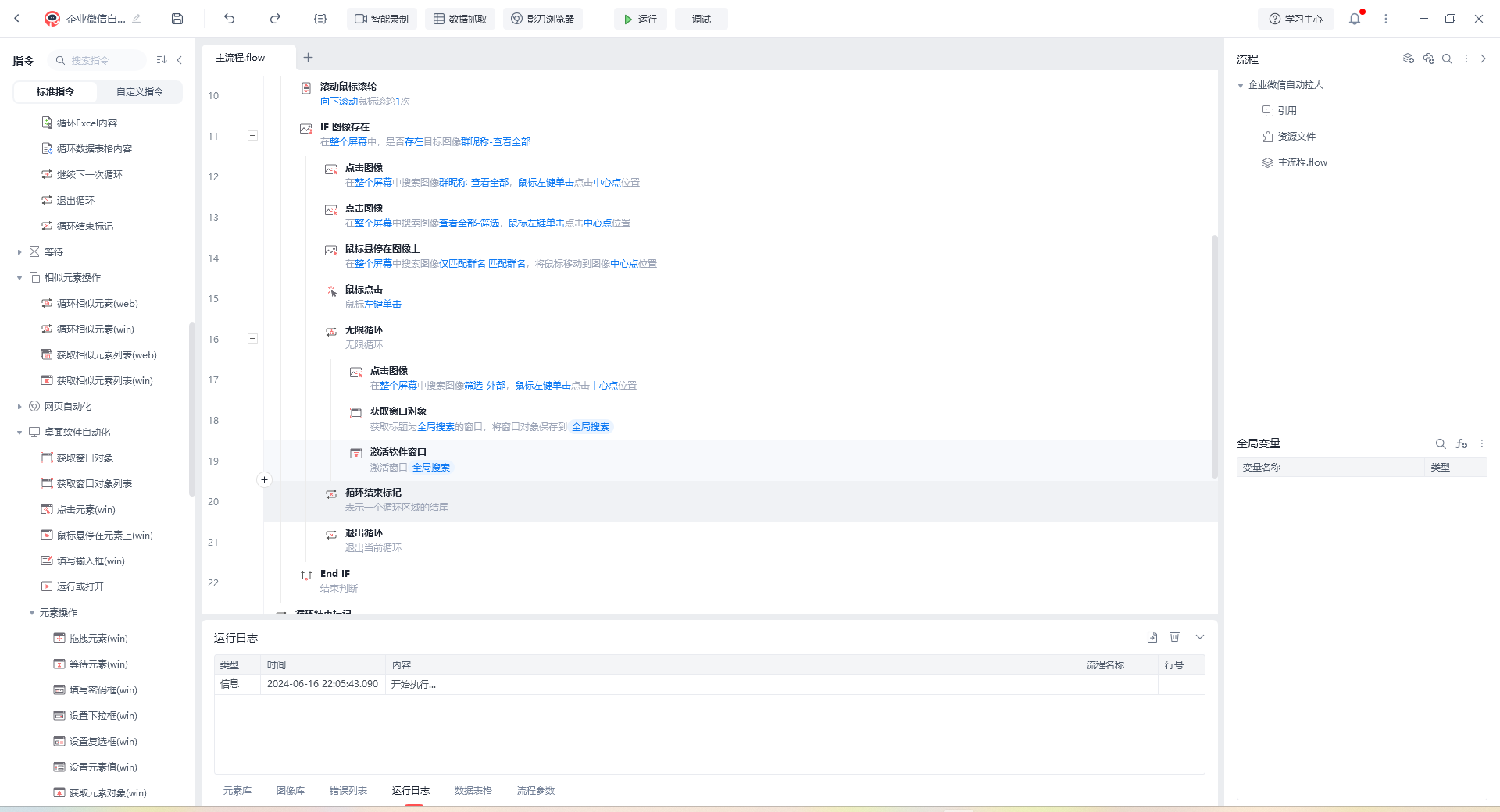The width and height of the screenshot is (1500, 812).
Task: Open the 数据表格 tab
Action: click(x=473, y=791)
